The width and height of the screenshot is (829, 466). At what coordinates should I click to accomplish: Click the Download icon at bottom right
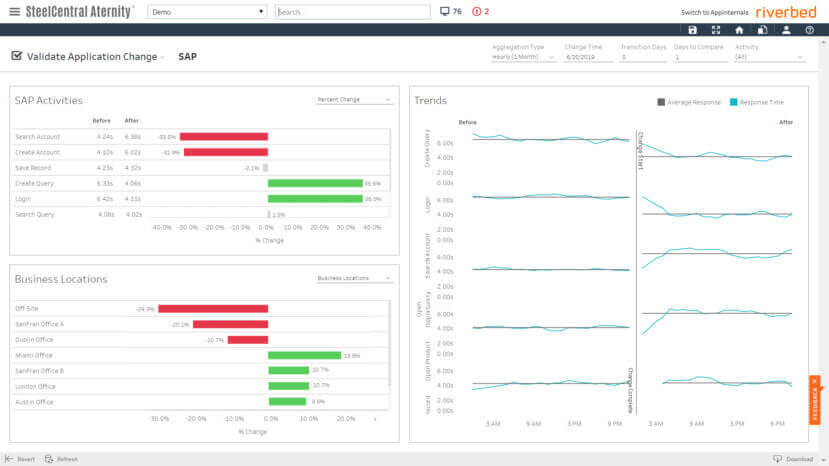click(x=777, y=459)
